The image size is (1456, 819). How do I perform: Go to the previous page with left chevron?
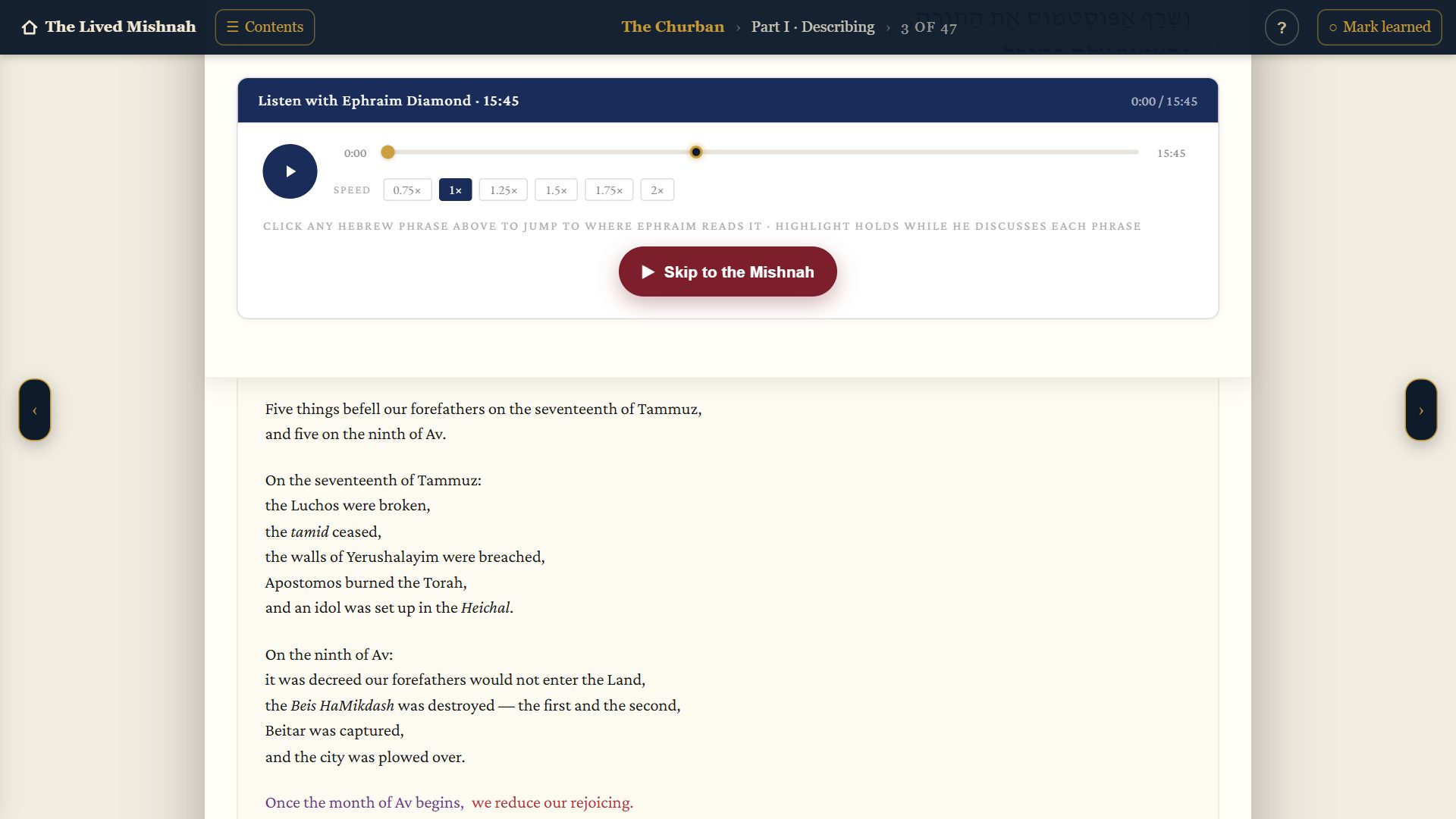[x=35, y=409]
